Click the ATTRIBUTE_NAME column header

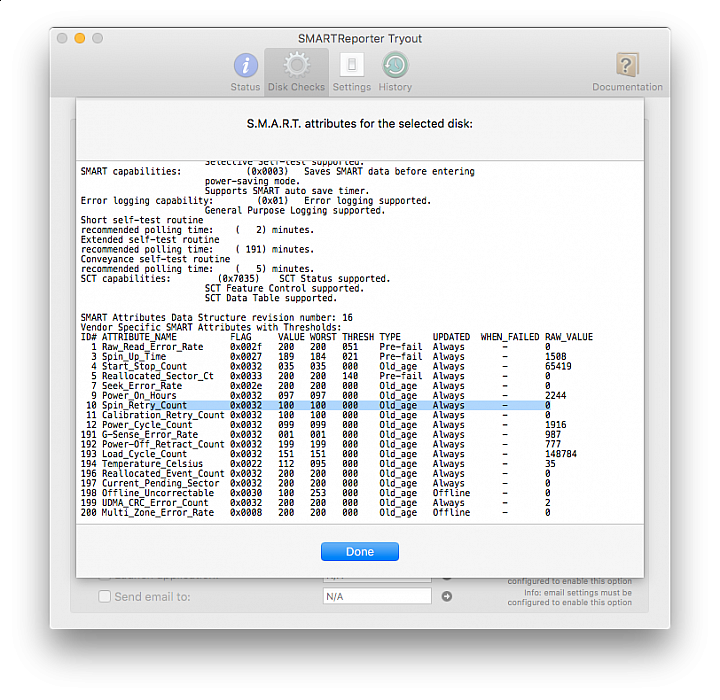click(x=139, y=337)
